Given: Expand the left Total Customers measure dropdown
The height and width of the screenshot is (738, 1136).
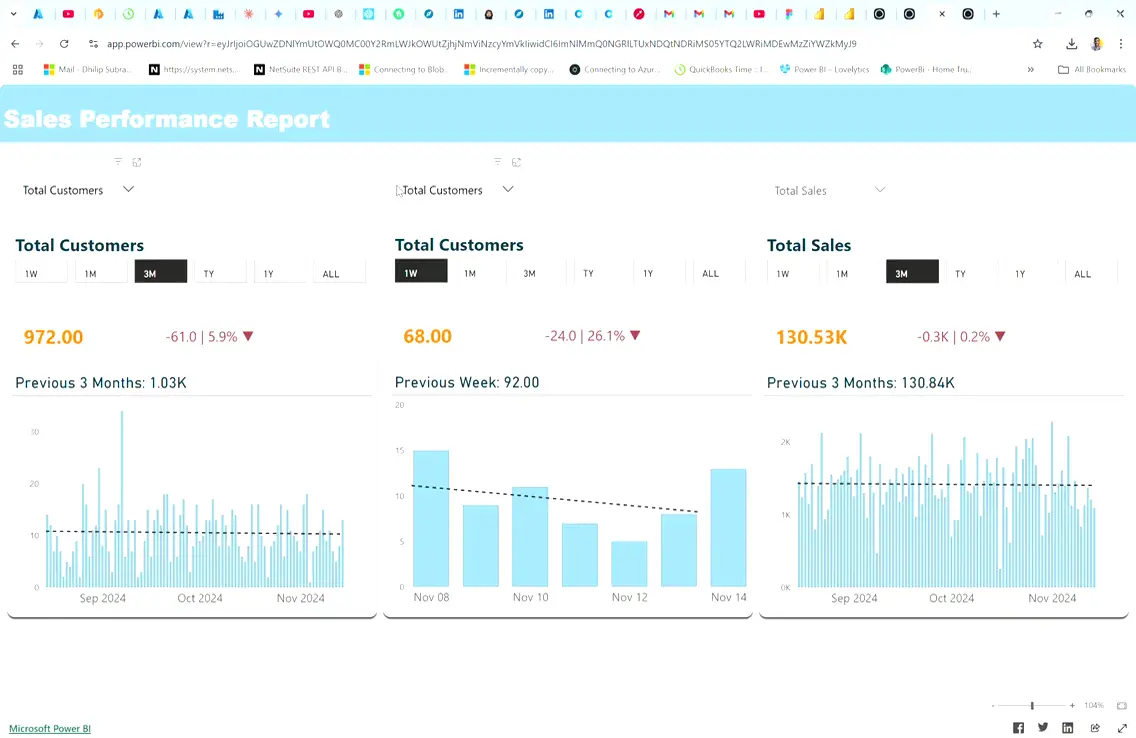Looking at the screenshot, I should (128, 189).
